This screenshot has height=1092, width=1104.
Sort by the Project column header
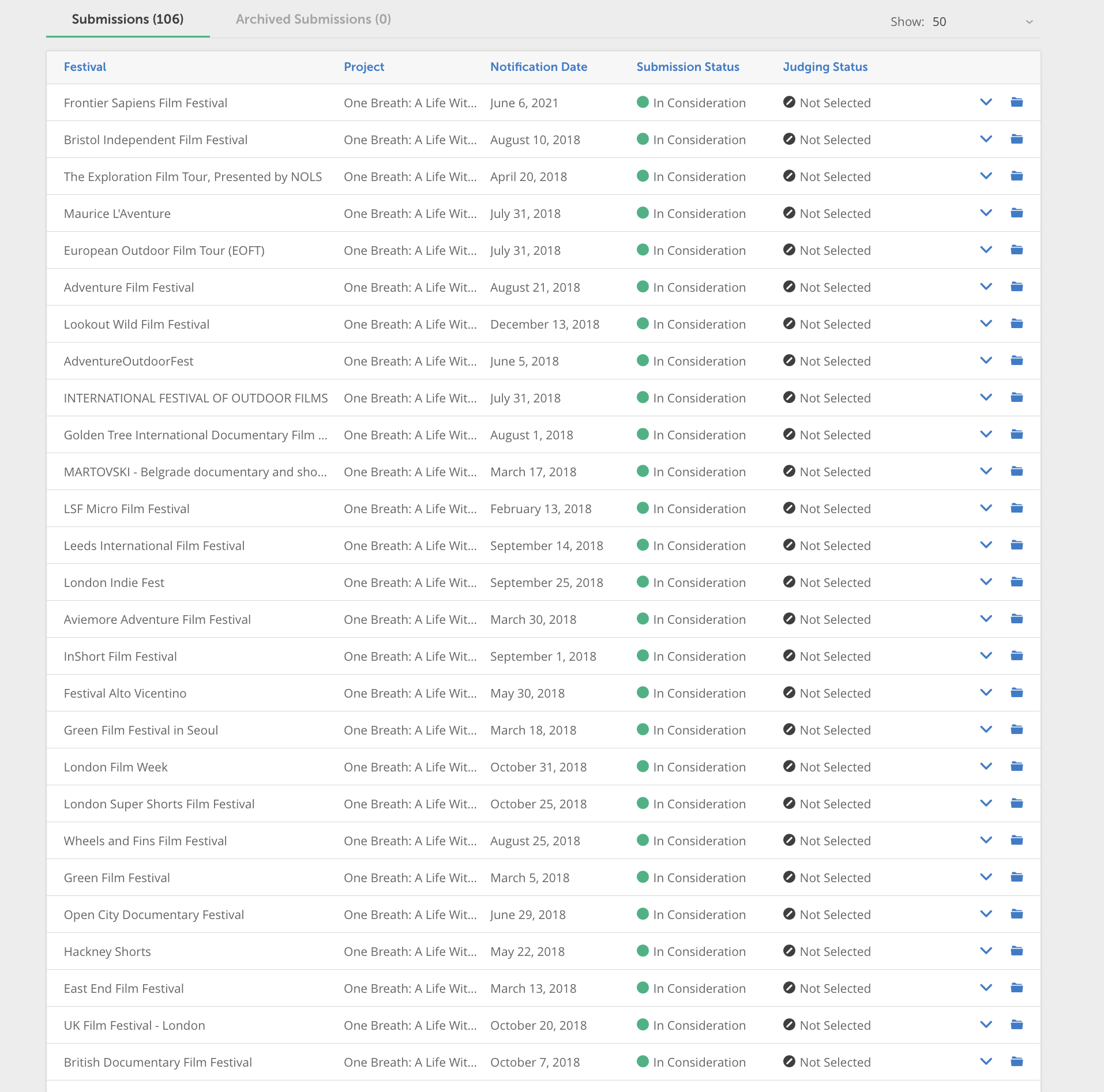click(x=364, y=67)
